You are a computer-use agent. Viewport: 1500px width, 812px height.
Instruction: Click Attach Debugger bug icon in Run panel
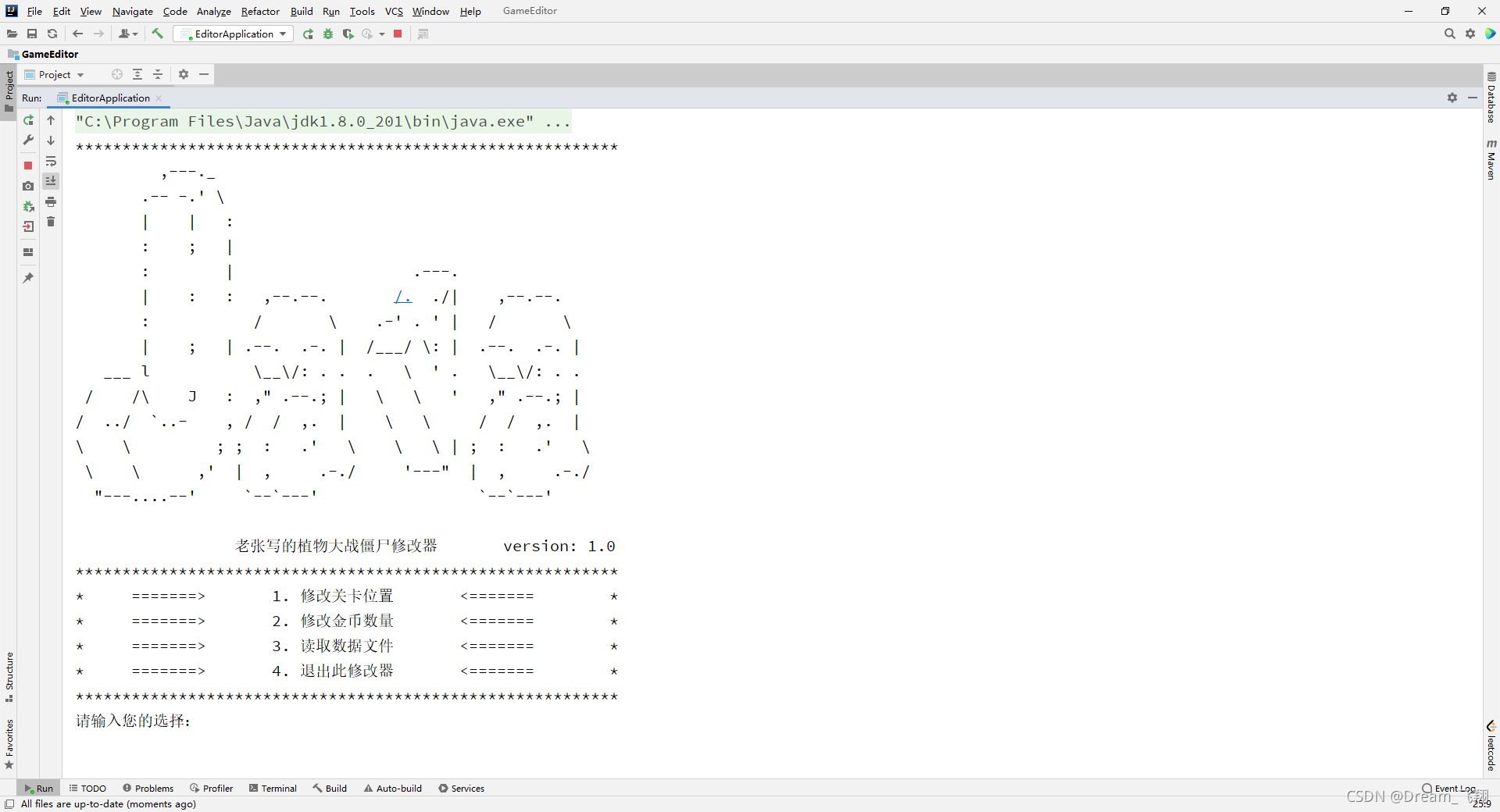(x=28, y=206)
